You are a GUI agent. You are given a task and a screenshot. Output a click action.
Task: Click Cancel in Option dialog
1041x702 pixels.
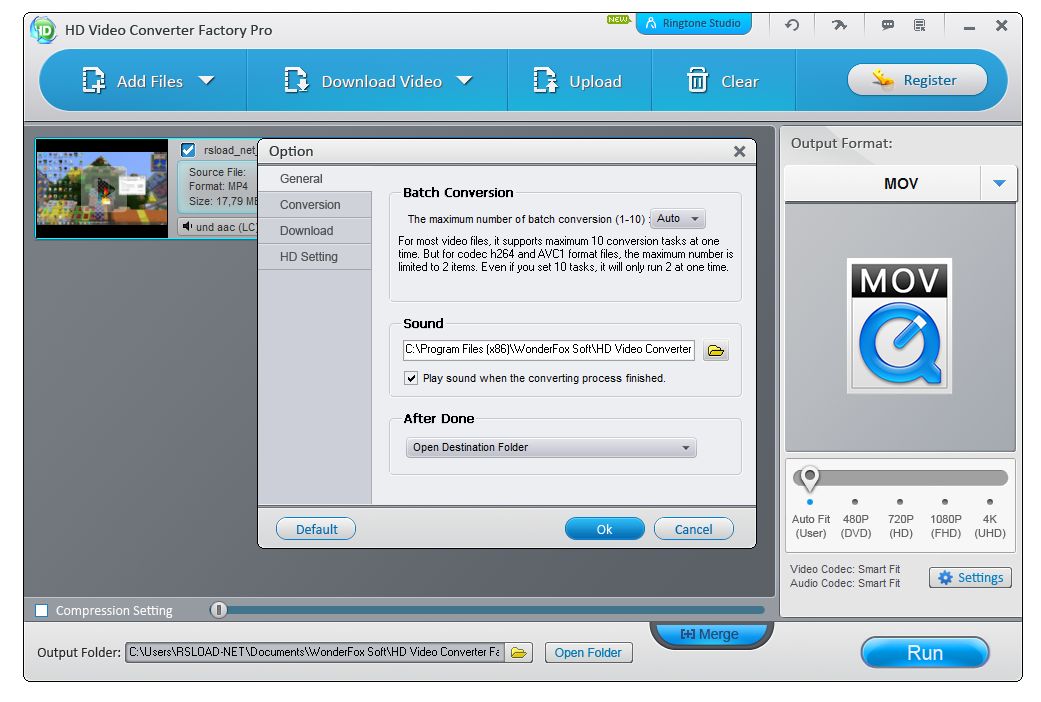[x=693, y=529]
